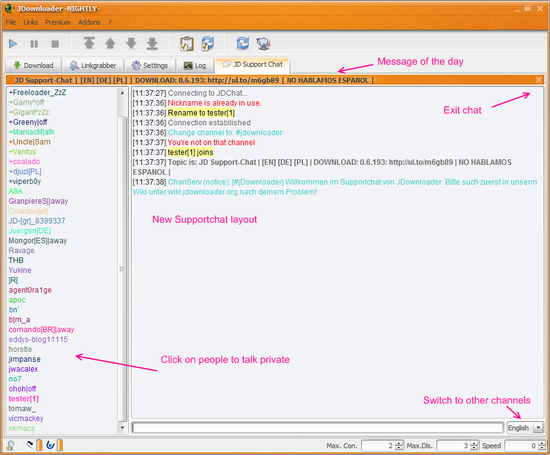Click the user list scroll down arrow
Screen dimensions: 550x455
pyautogui.click(x=122, y=428)
